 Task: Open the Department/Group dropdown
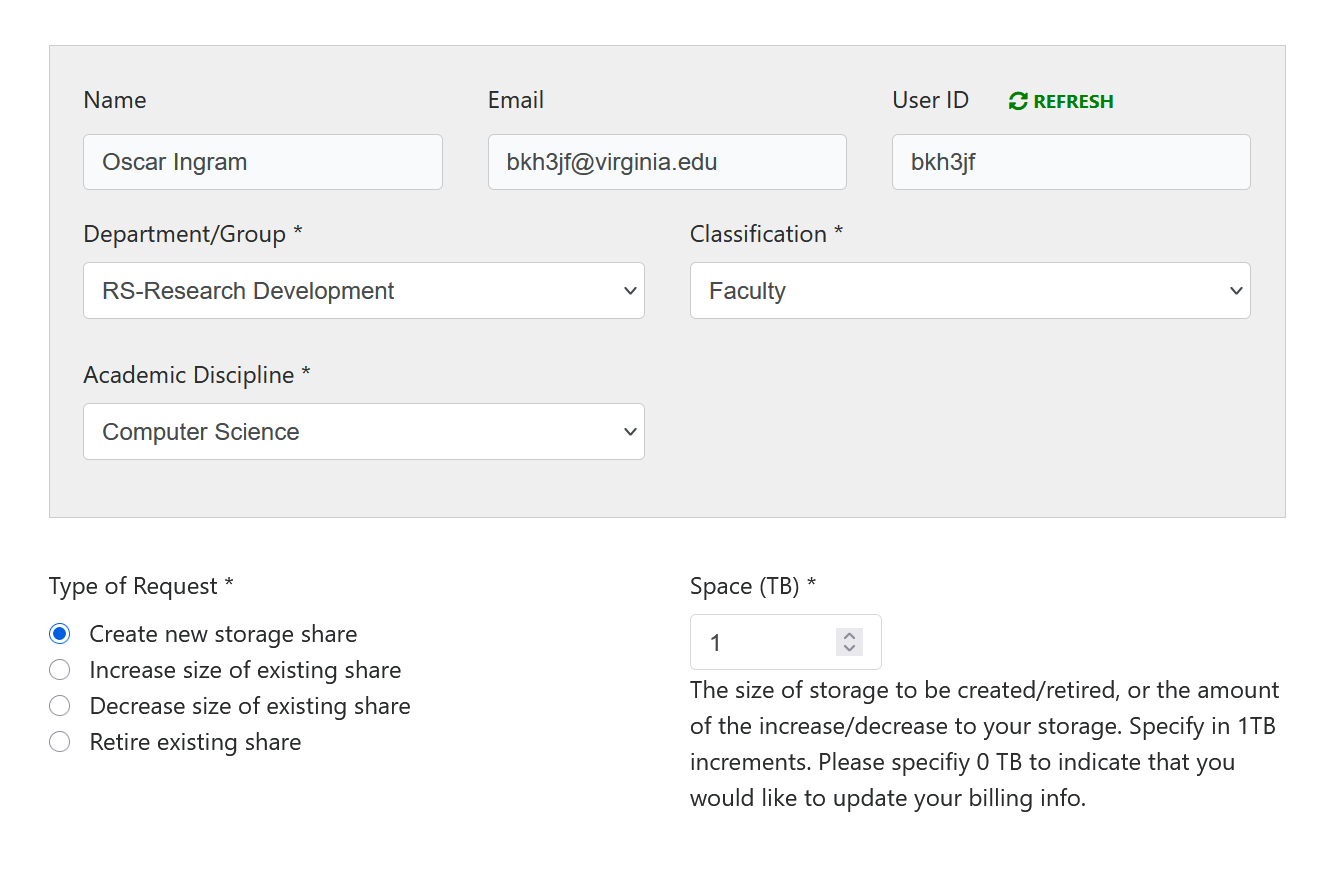(x=364, y=291)
